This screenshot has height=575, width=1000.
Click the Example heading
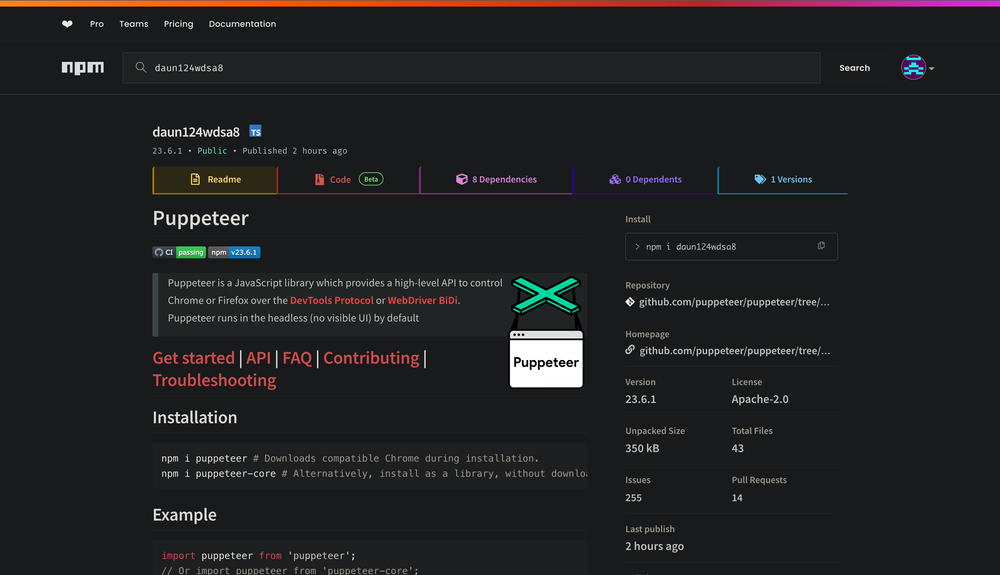(x=184, y=514)
